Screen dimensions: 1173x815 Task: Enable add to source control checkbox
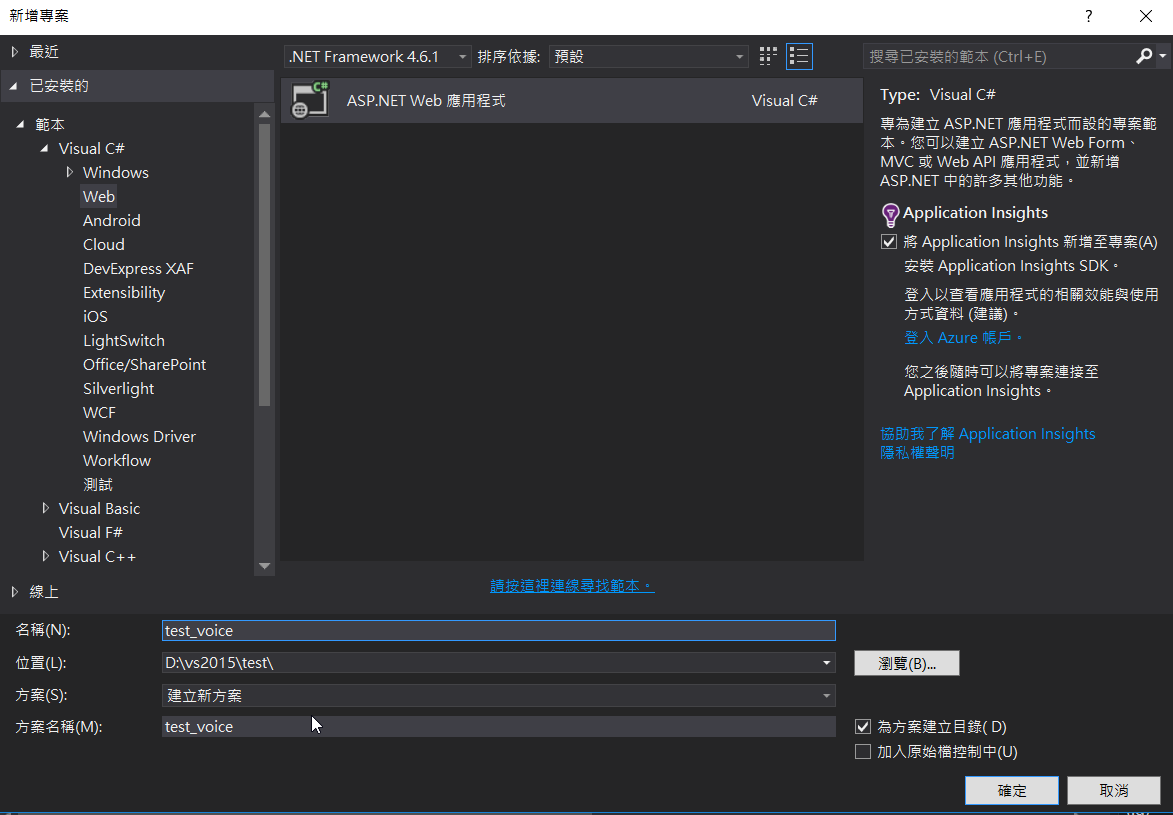tap(863, 751)
